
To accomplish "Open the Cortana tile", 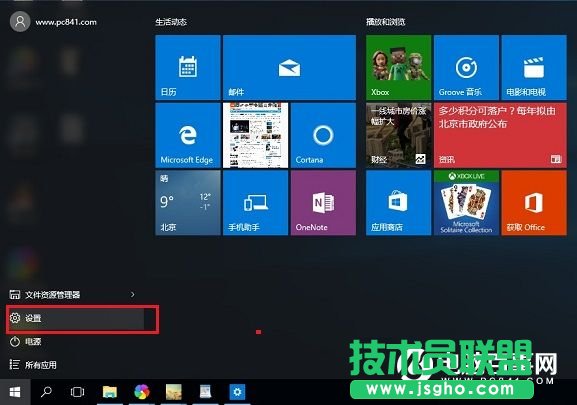I will [323, 135].
